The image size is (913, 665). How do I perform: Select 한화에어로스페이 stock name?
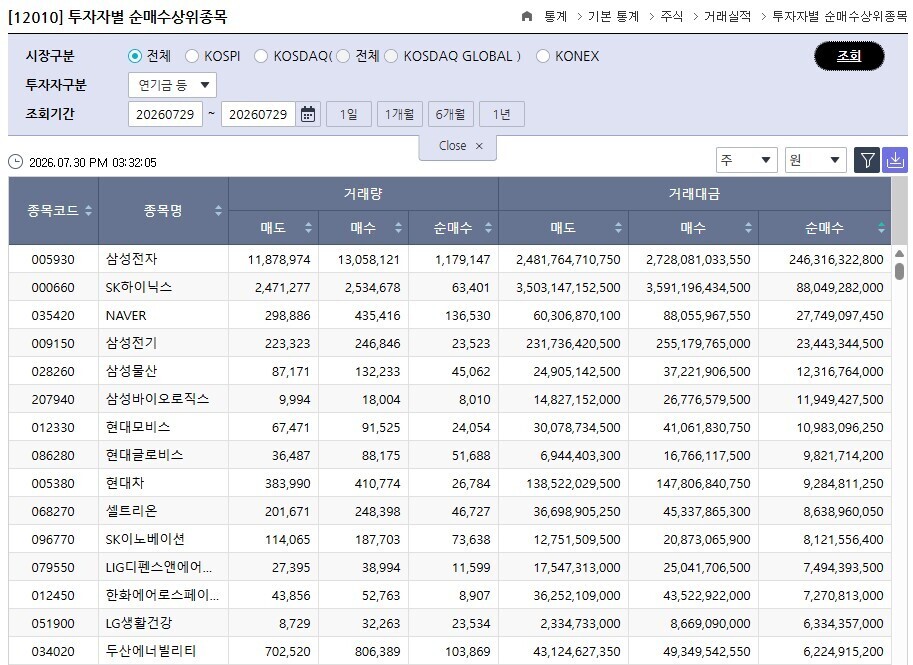pos(162,595)
